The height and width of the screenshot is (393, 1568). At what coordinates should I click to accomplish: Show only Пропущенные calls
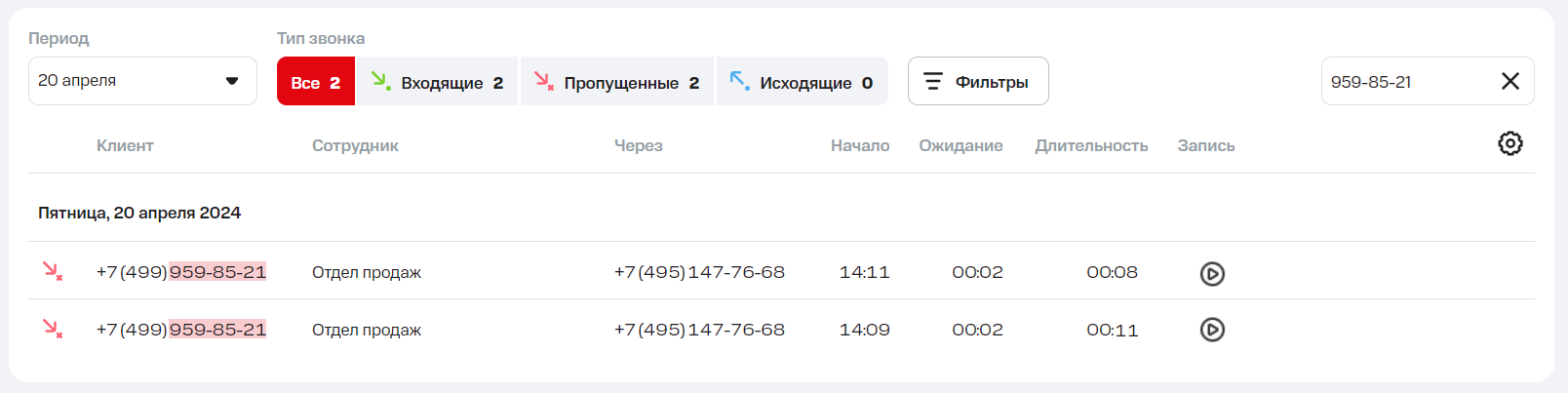617,82
